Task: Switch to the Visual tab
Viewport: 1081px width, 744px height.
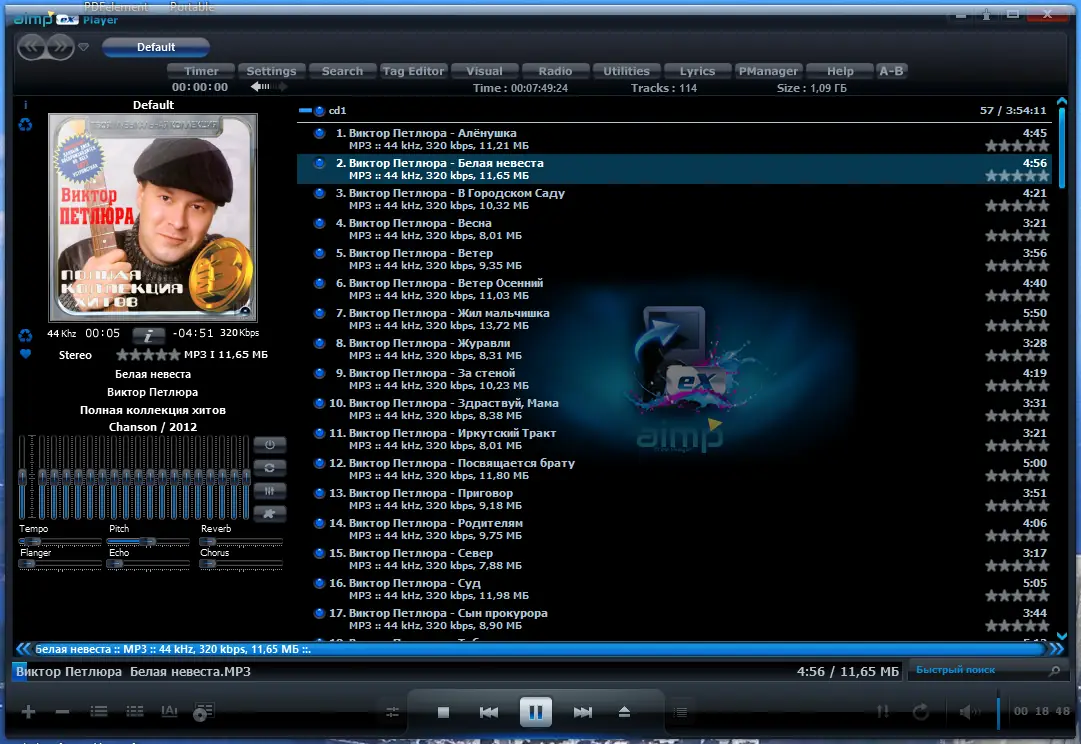Action: point(484,71)
